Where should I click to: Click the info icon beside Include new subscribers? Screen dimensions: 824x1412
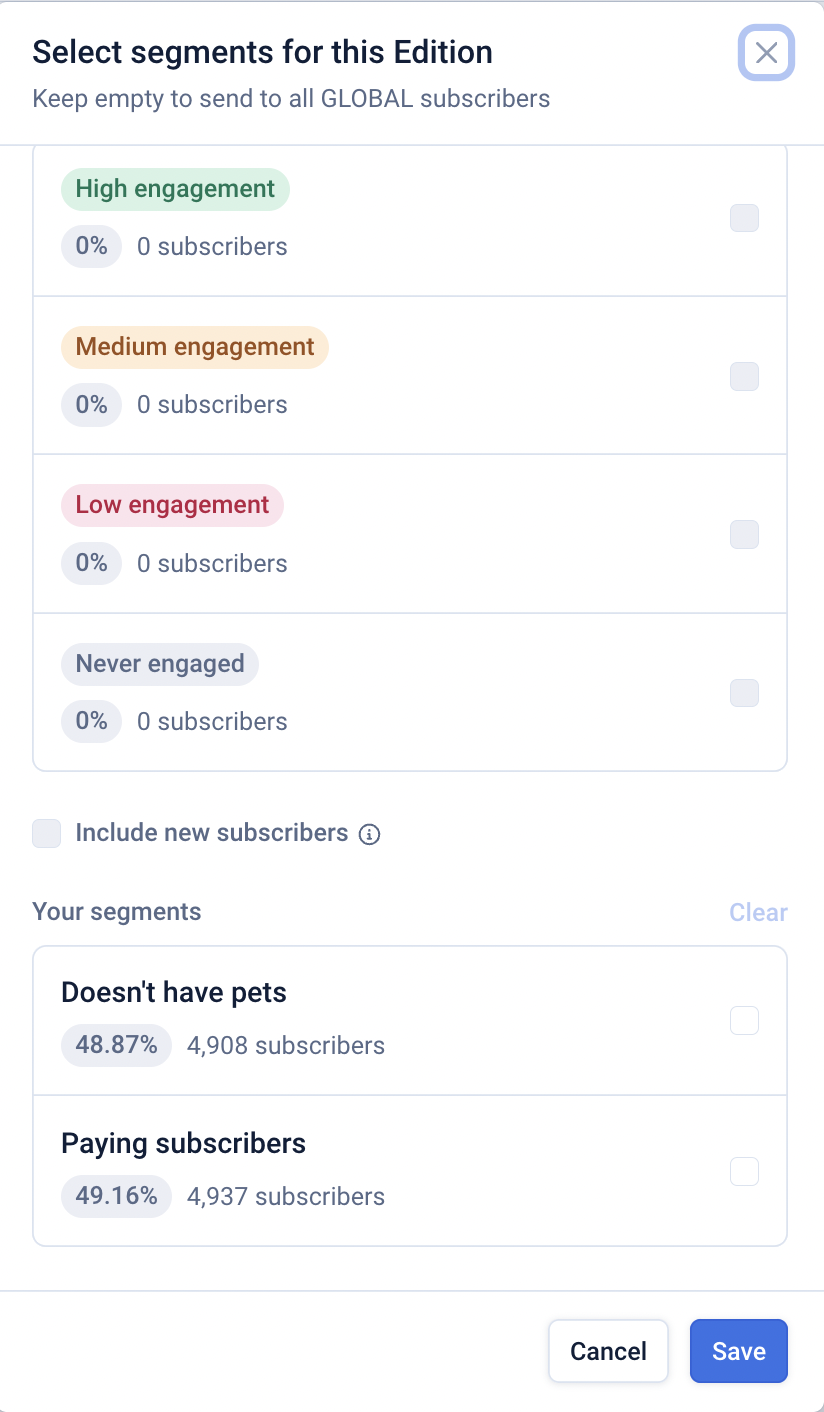pos(369,834)
